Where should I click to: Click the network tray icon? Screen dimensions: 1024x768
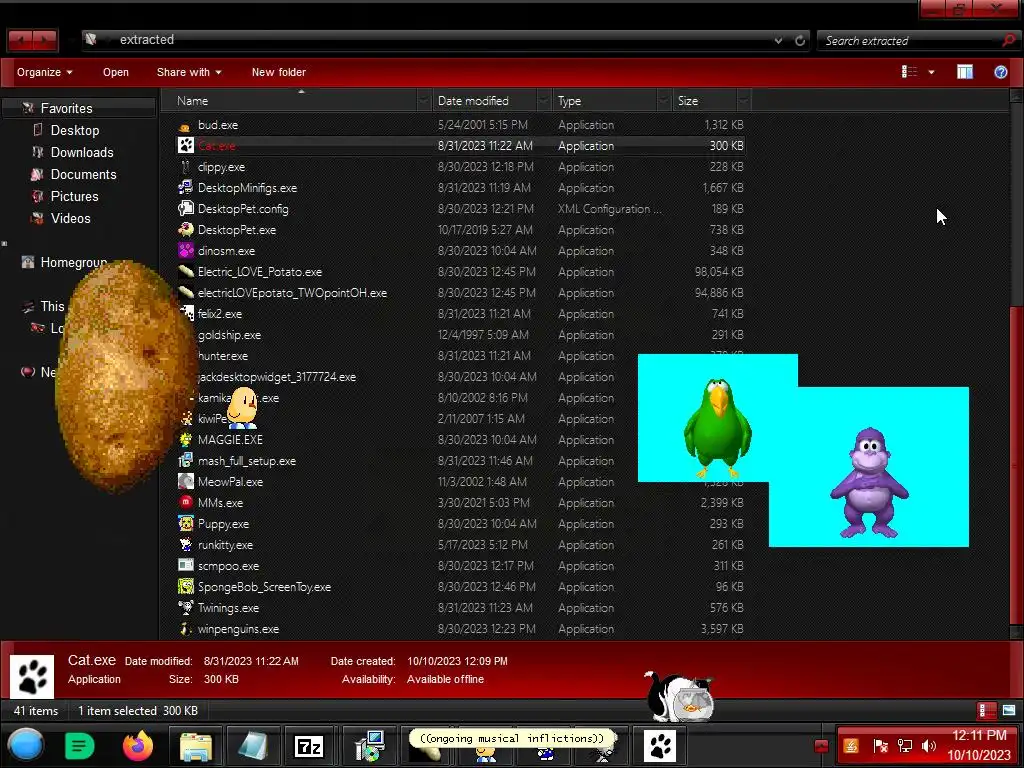coord(904,746)
